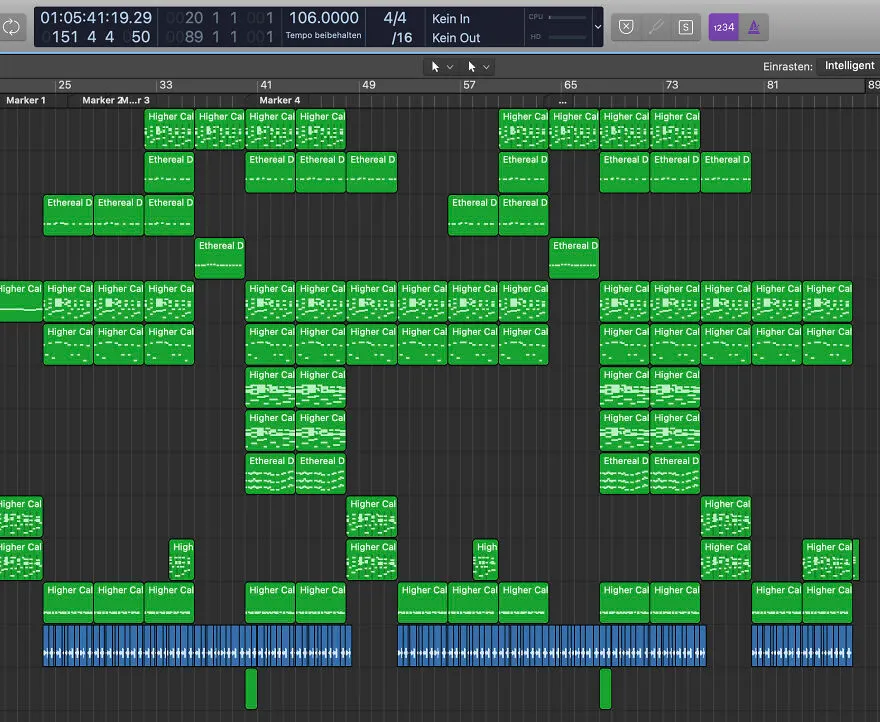This screenshot has width=880, height=722.
Task: Select Marker 4 in the marker track
Action: point(279,100)
